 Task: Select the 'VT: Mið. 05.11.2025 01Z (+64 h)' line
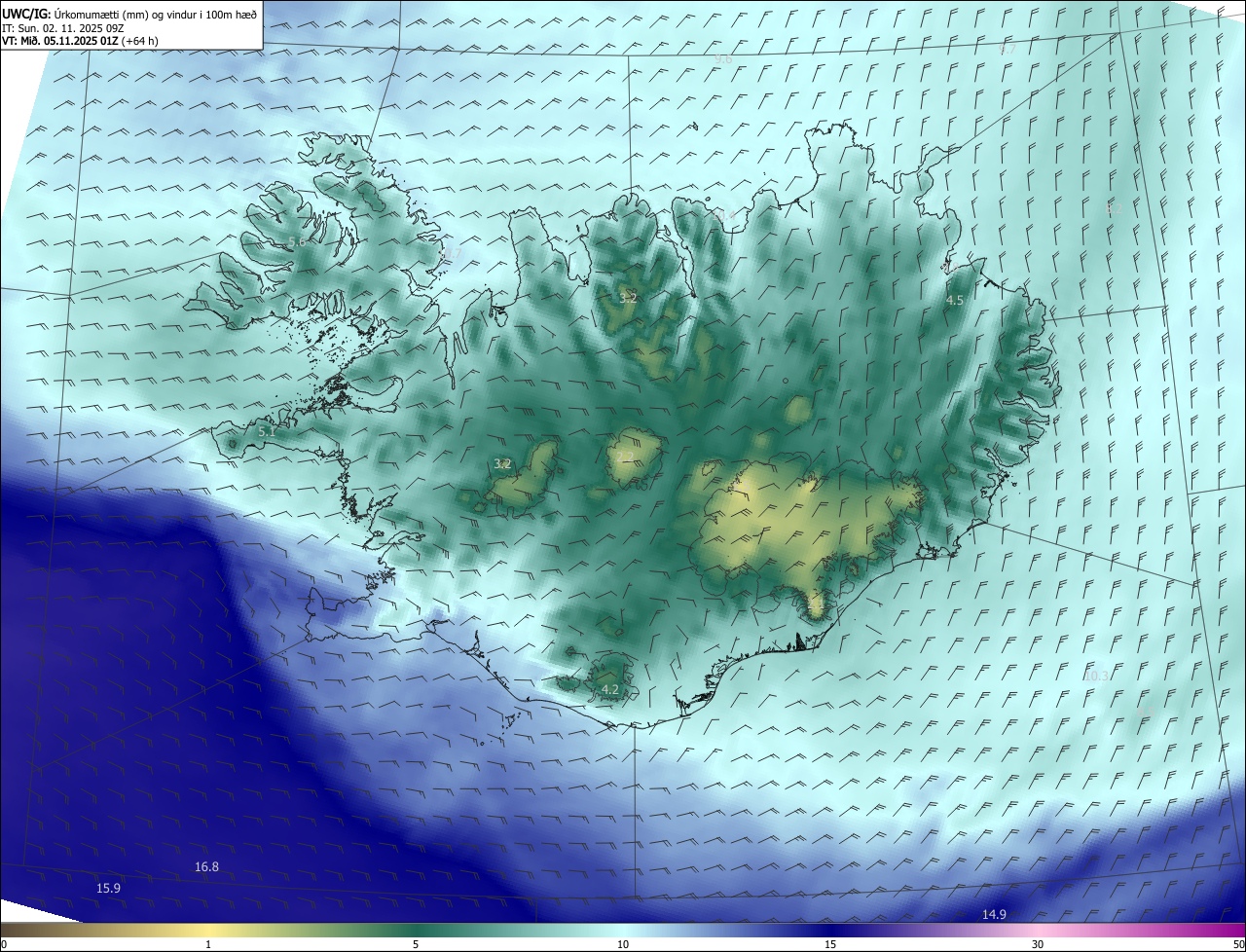(80, 41)
